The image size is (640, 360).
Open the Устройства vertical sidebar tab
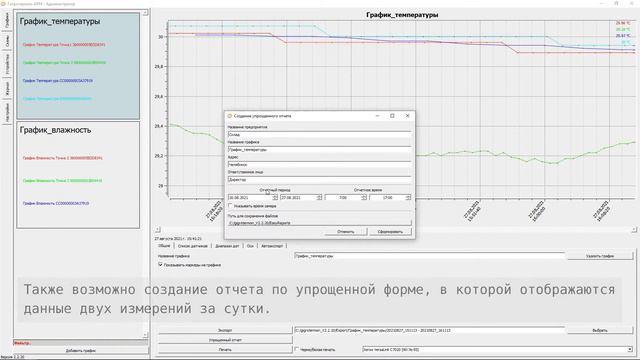(7, 64)
